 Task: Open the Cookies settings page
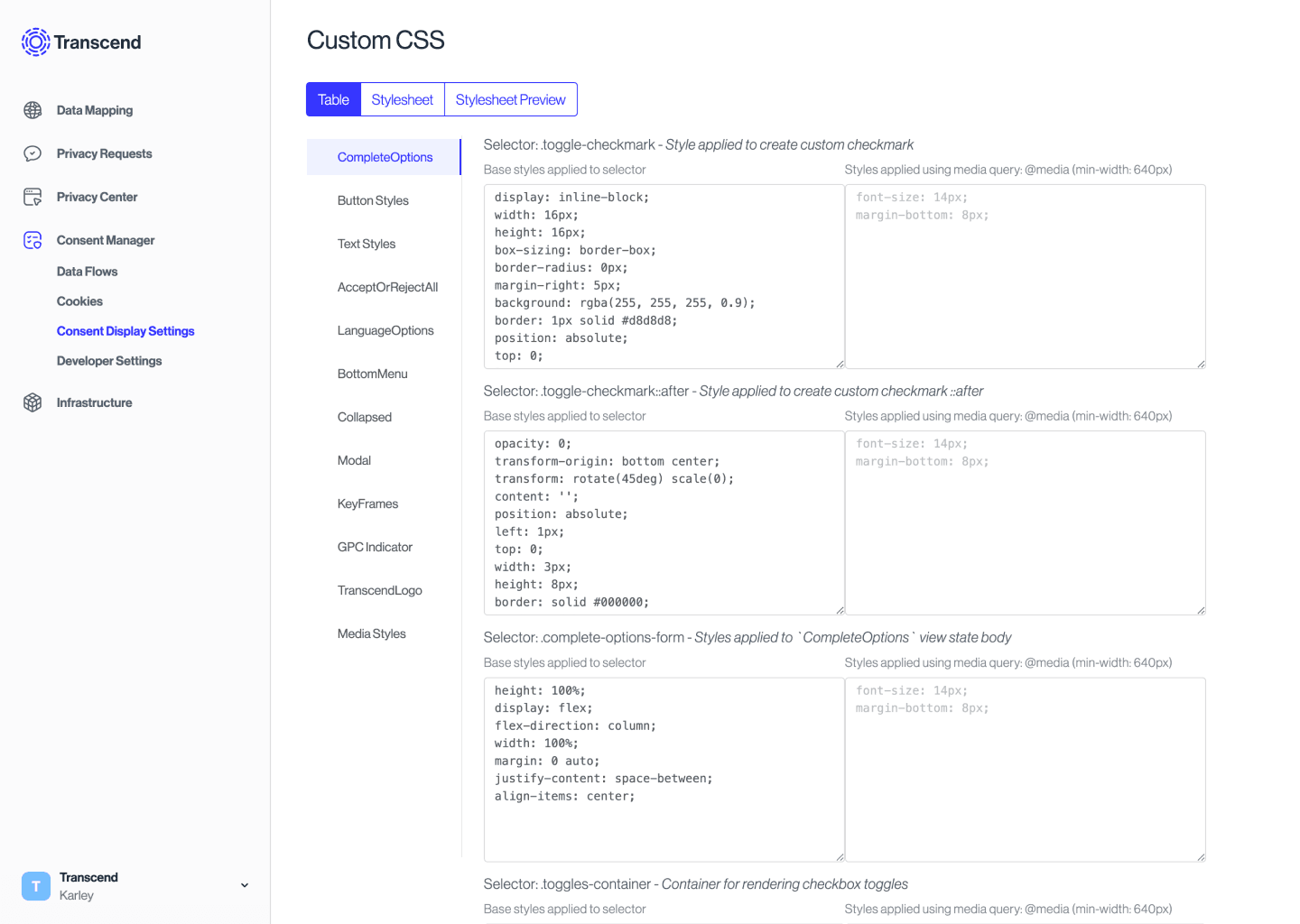tap(79, 300)
